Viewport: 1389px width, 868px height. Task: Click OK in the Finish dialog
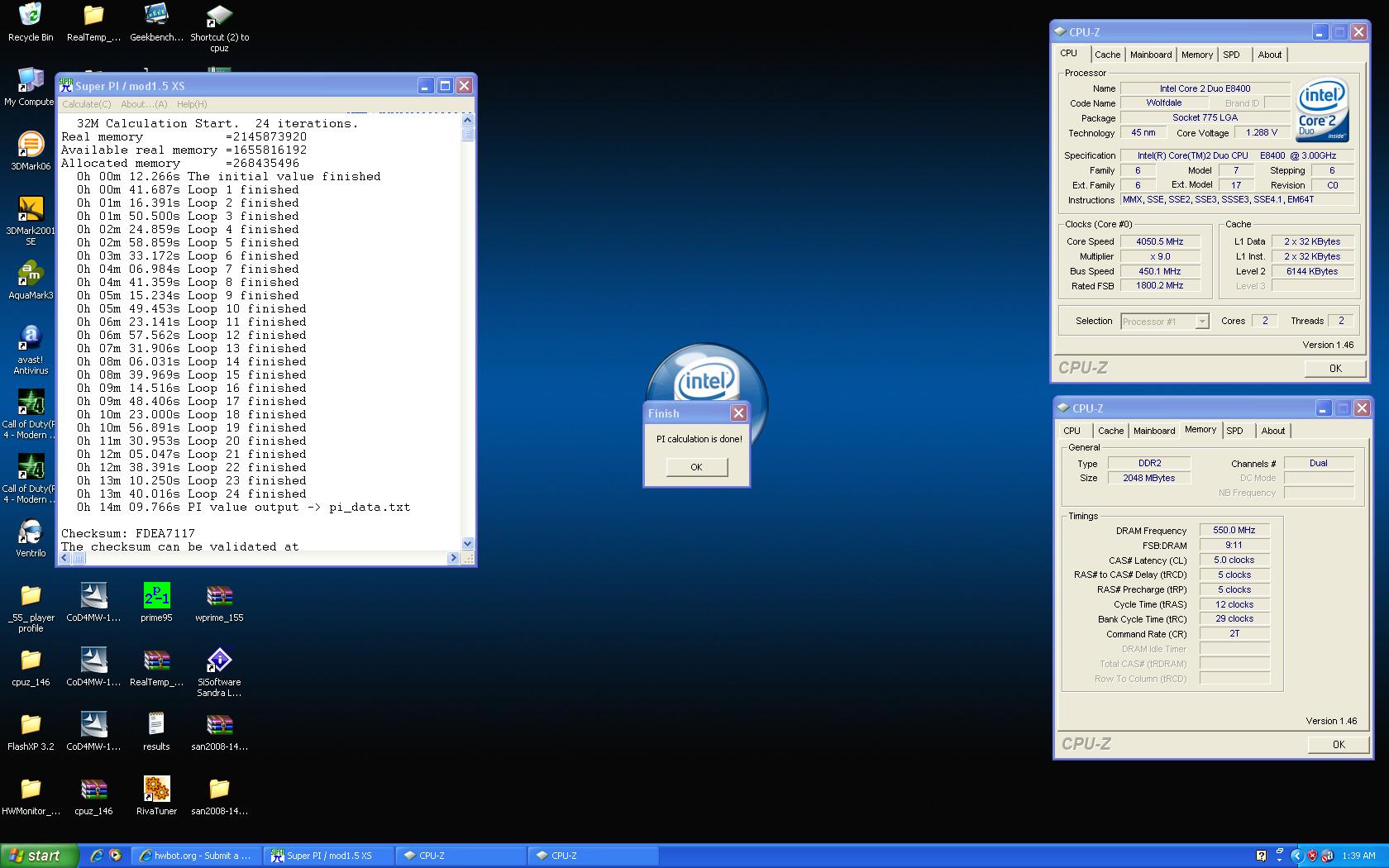click(x=697, y=467)
